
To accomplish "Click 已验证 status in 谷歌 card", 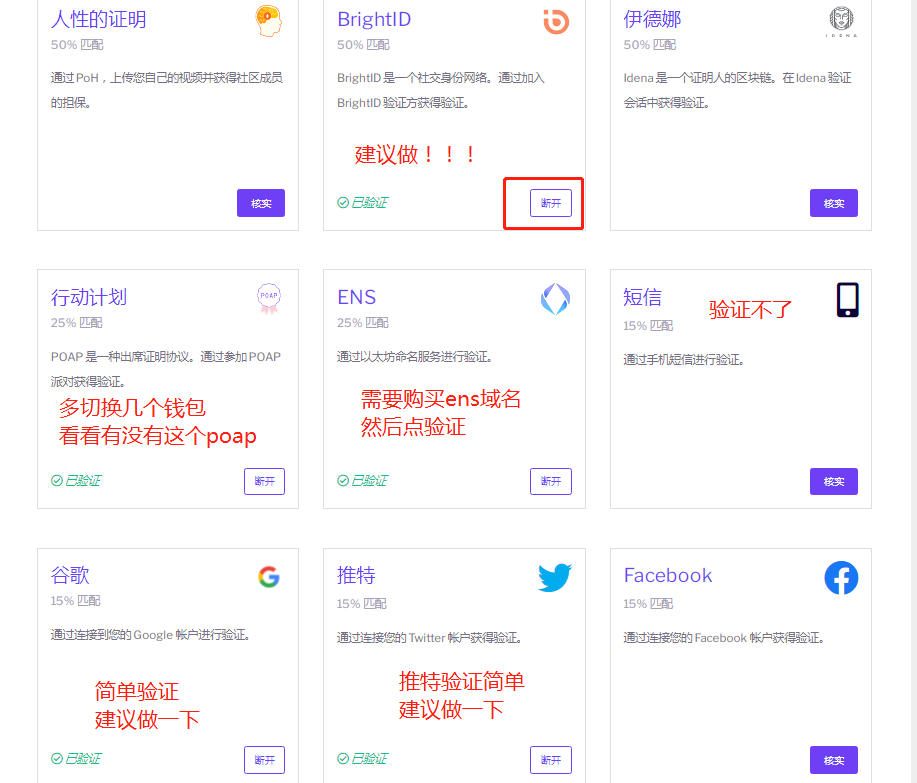I will click(82, 758).
